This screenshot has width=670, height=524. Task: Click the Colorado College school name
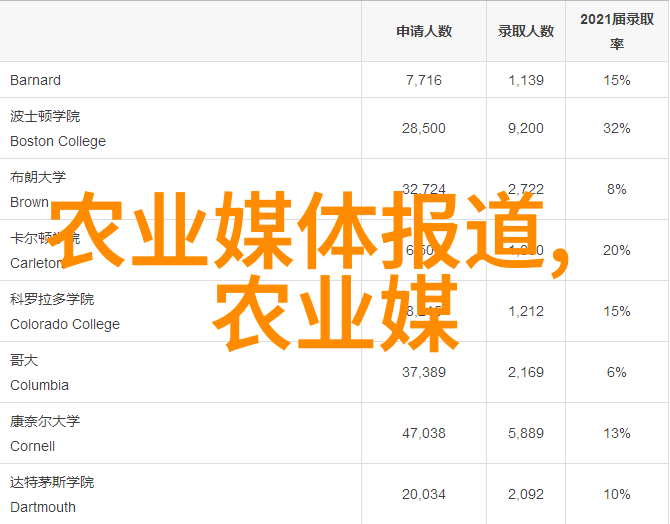coord(64,312)
